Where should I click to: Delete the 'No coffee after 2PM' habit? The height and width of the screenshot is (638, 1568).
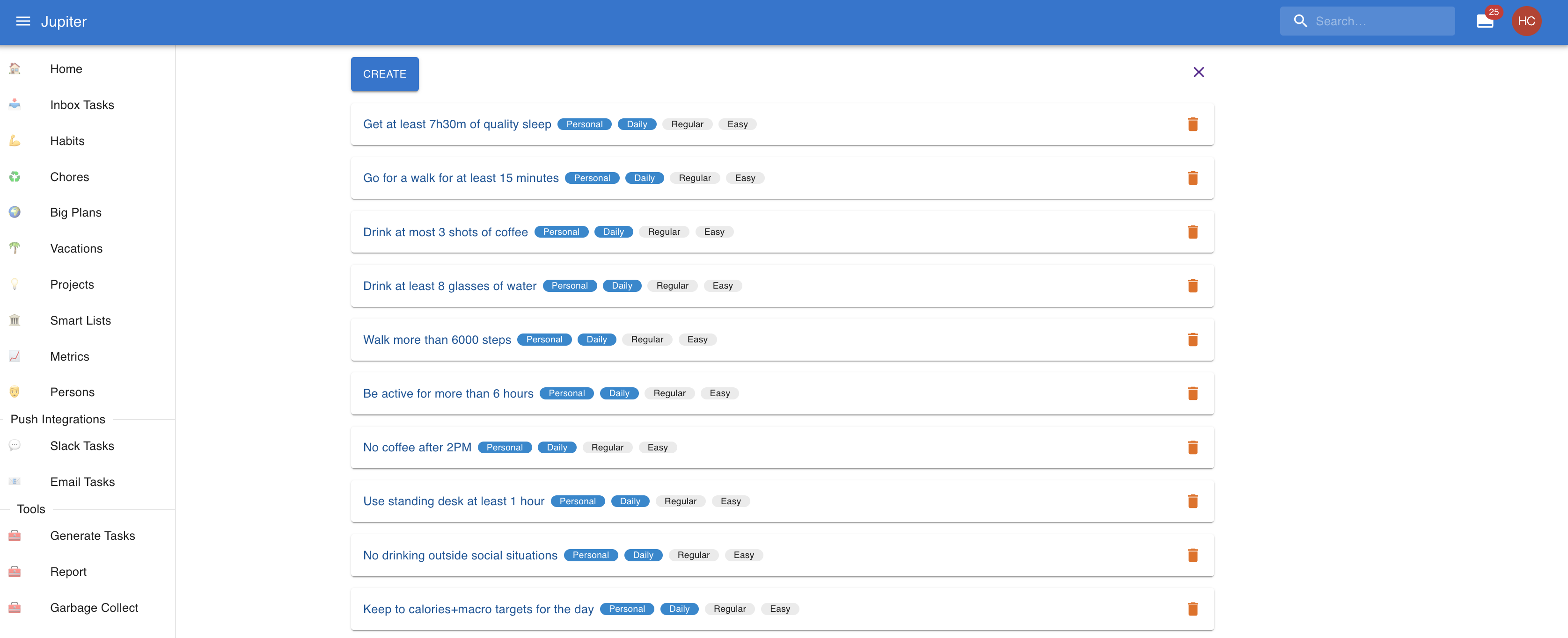(x=1193, y=447)
